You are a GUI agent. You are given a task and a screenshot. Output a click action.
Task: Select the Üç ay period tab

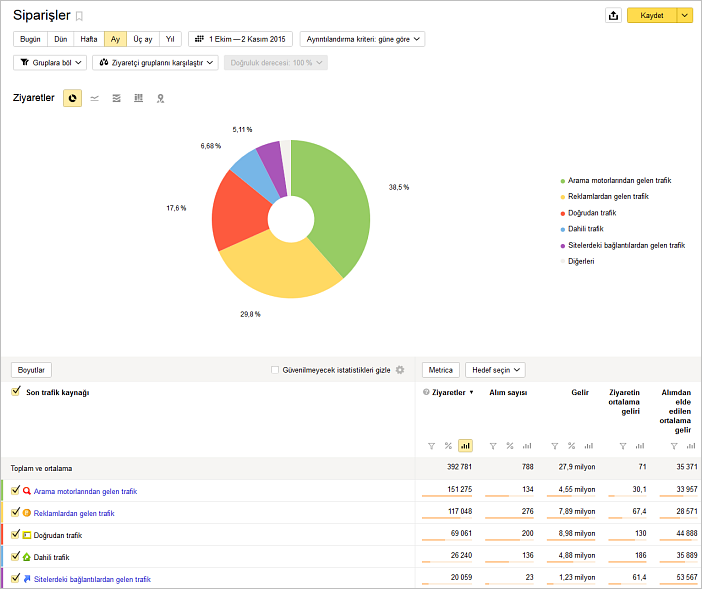click(143, 39)
